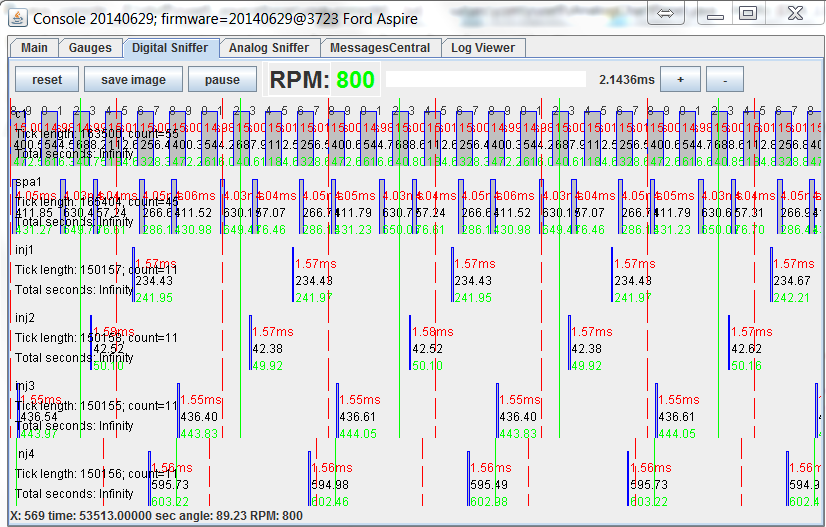
Task: Maximize the Console window
Action: pos(748,13)
